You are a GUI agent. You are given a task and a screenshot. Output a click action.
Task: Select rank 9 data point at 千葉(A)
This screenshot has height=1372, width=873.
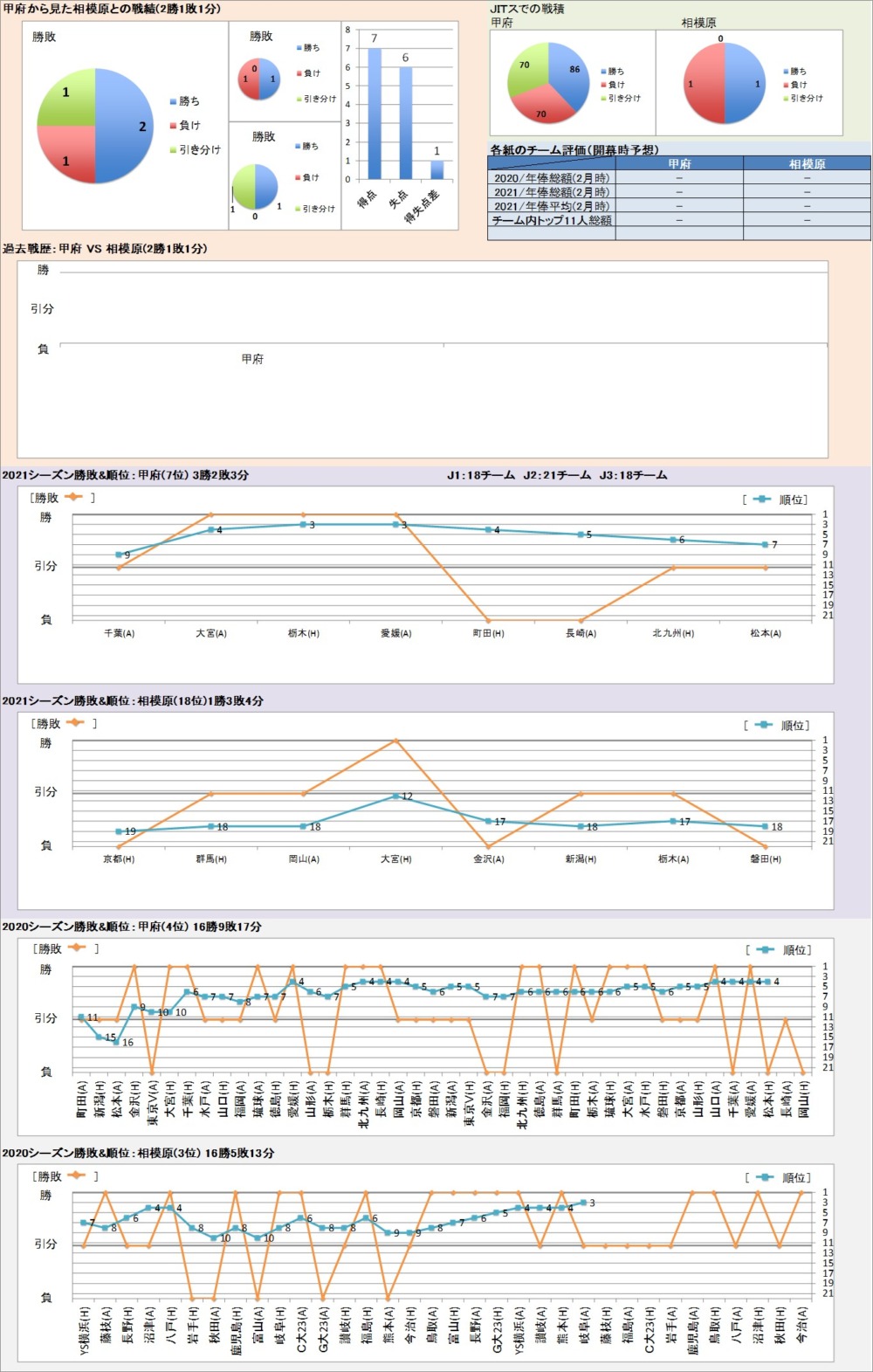pyautogui.click(x=119, y=555)
